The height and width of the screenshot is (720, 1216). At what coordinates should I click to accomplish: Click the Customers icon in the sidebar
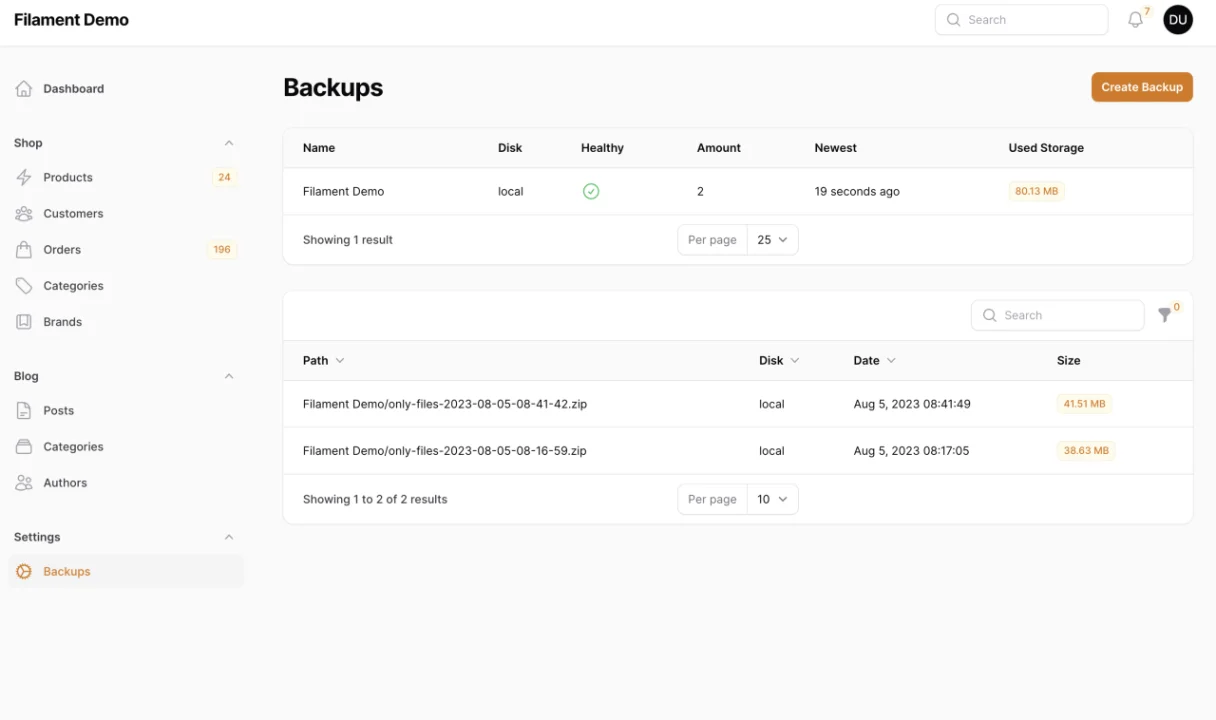[24, 213]
